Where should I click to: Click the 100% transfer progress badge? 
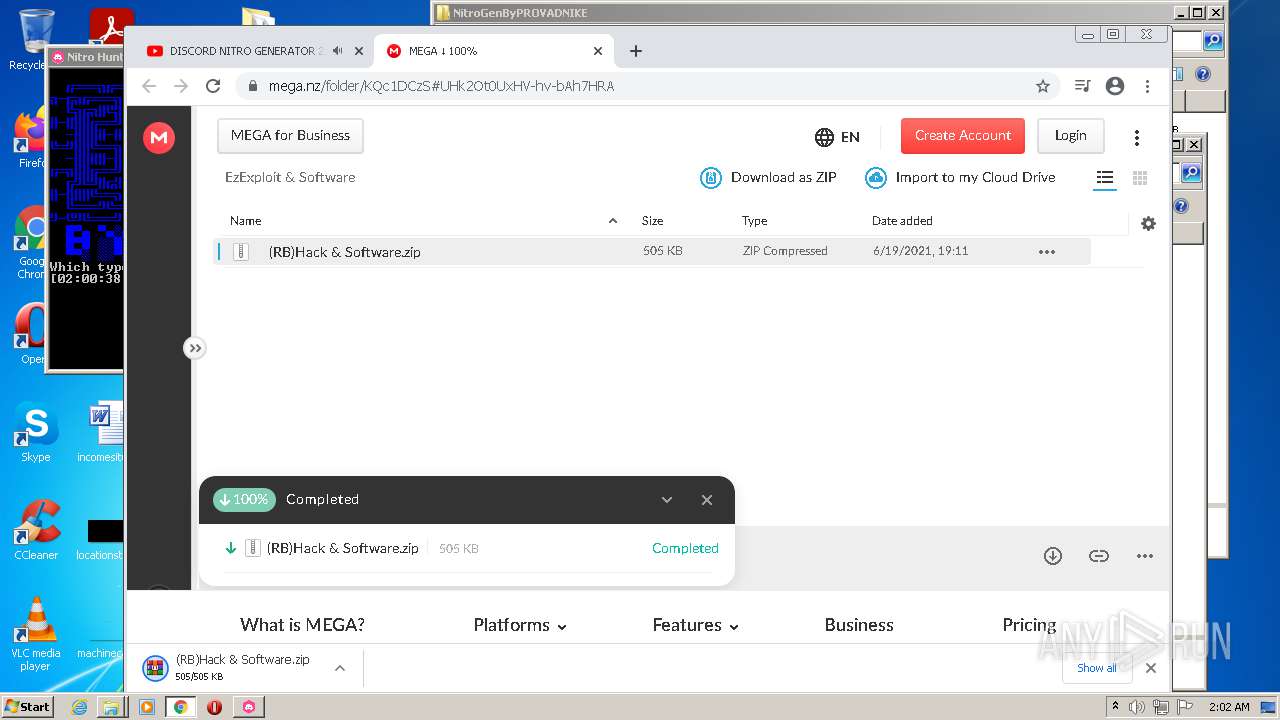coord(244,500)
